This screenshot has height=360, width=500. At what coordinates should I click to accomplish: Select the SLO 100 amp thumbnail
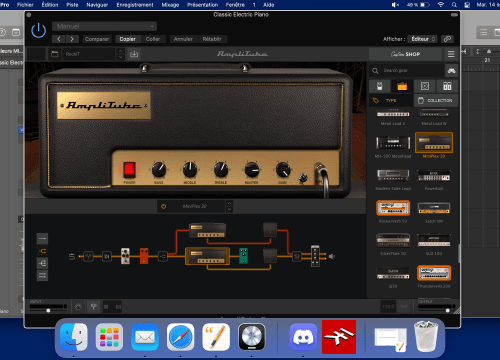point(434,240)
